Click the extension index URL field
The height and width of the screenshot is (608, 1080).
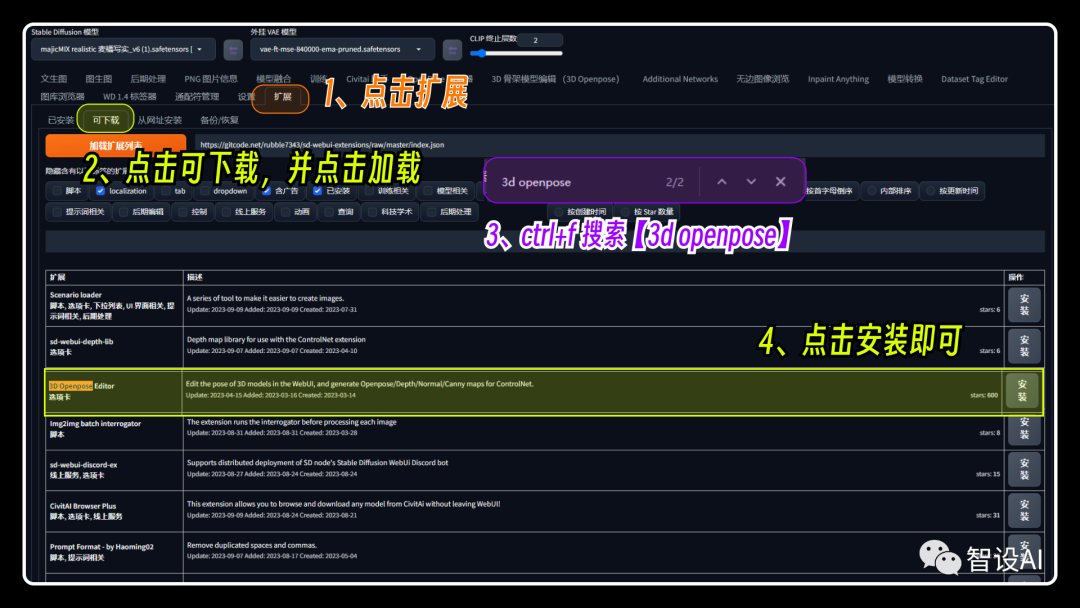[619, 145]
